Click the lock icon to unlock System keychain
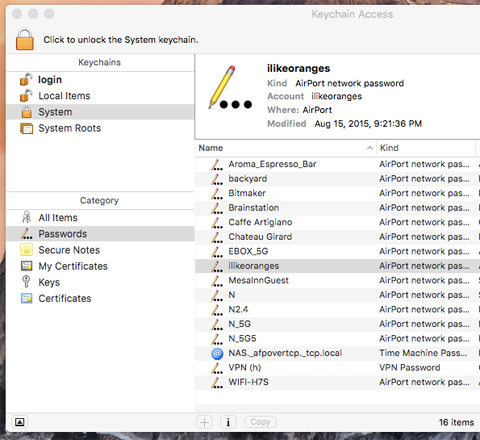The image size is (480, 440). (25, 40)
